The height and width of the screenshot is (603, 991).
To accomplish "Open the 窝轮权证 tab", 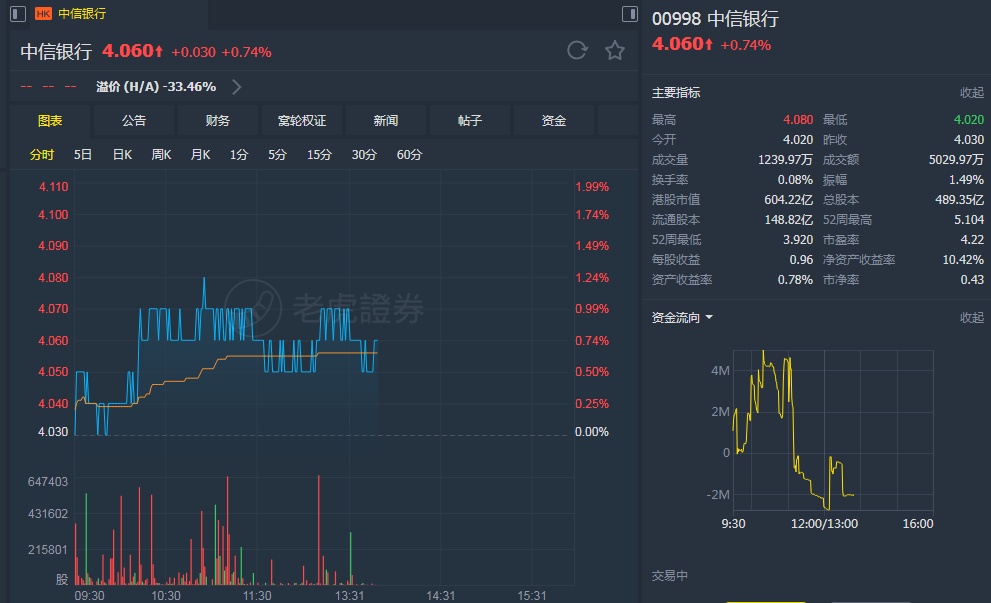I will coord(302,121).
